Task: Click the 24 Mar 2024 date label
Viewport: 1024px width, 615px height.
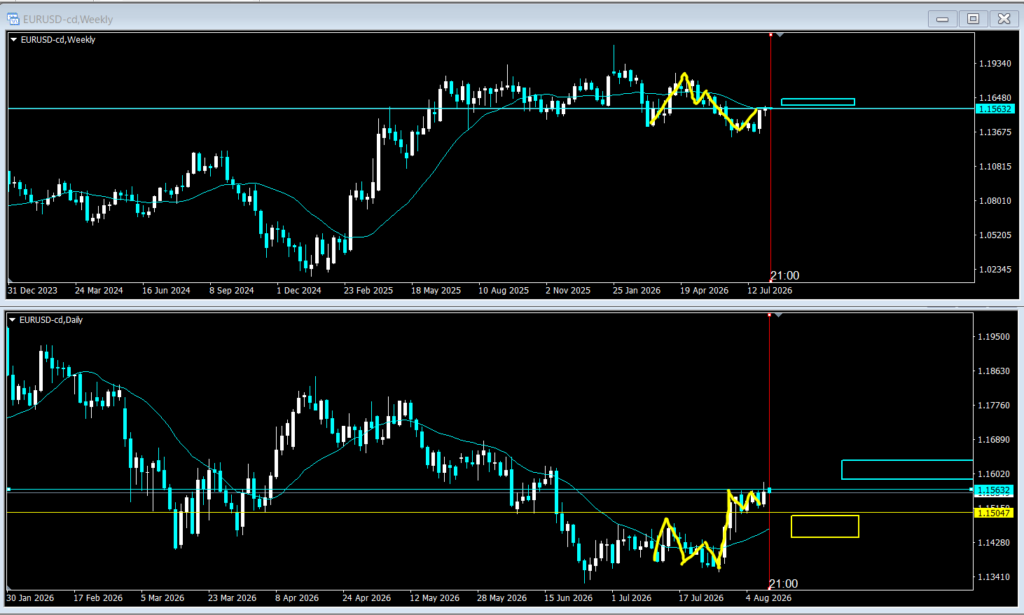Action: (x=99, y=291)
